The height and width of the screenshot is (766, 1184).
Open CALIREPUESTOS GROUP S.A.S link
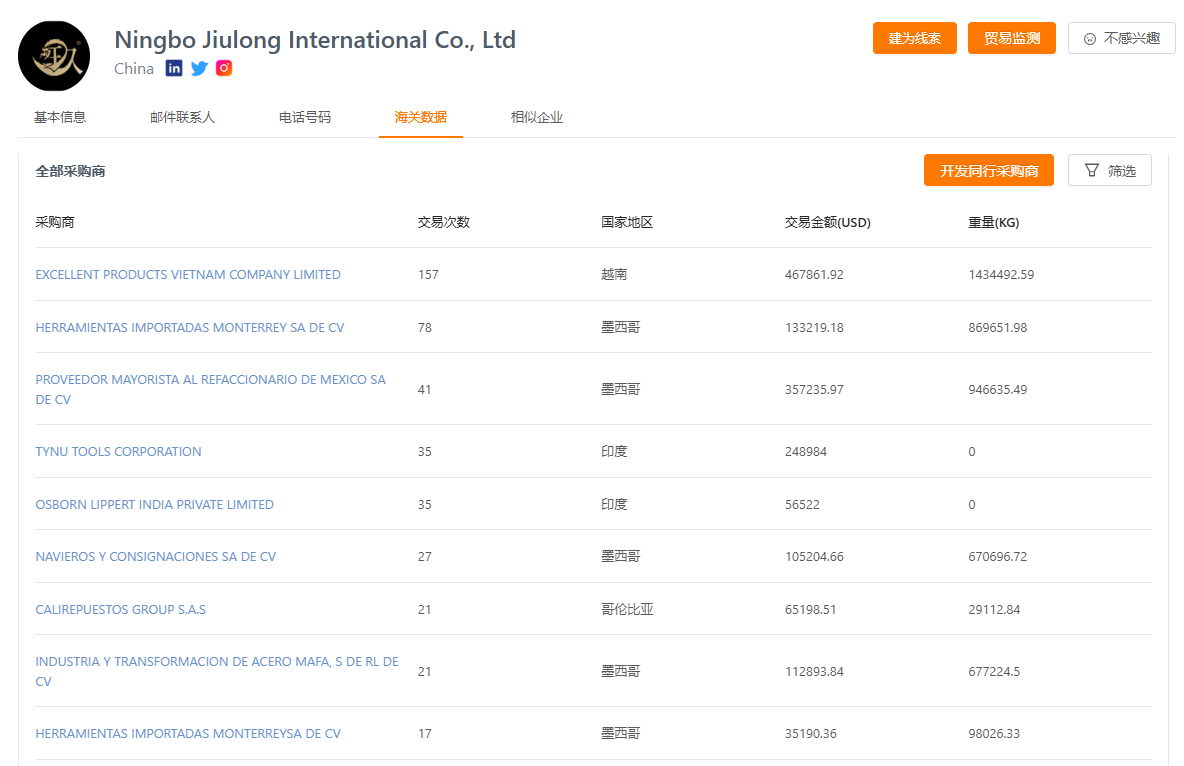pyautogui.click(x=121, y=609)
